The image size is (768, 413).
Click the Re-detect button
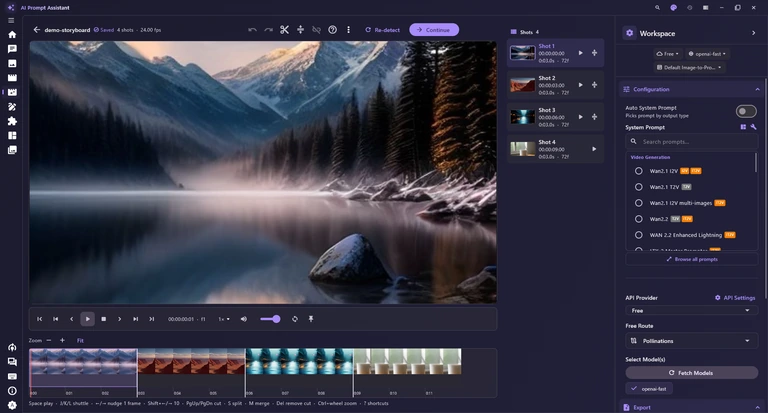[x=383, y=30]
